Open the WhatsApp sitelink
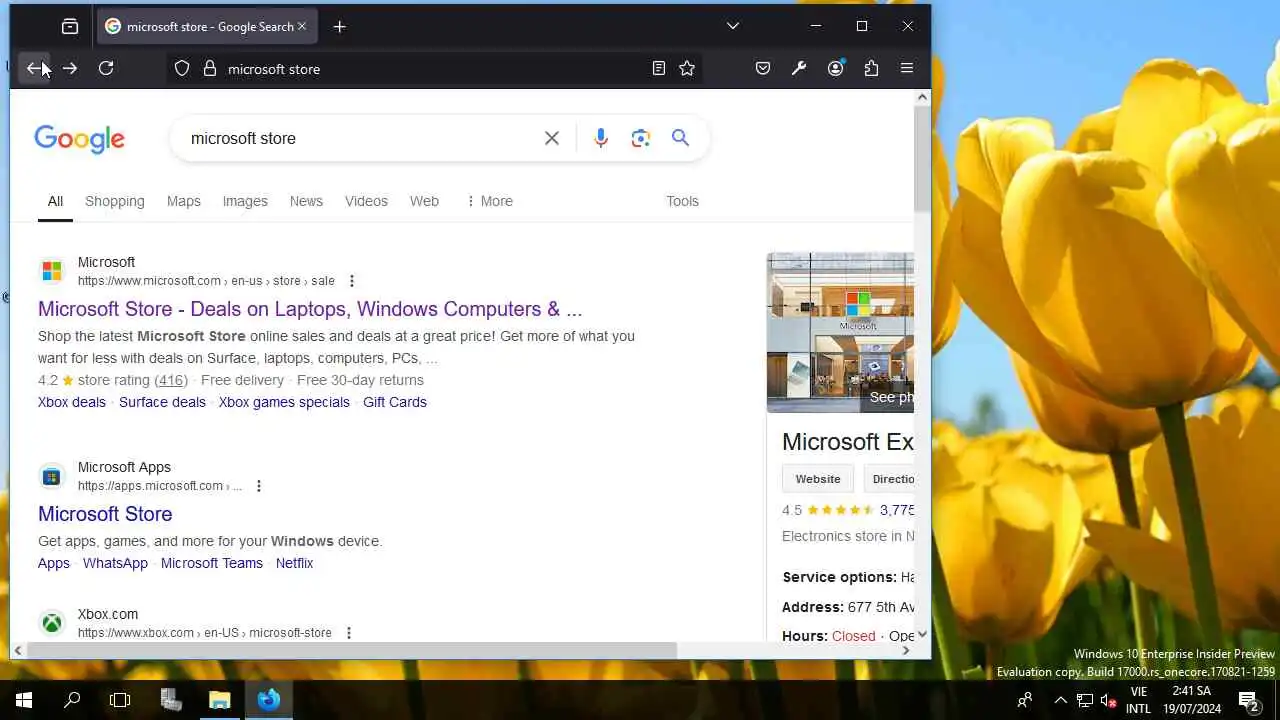The width and height of the screenshot is (1280, 720). 115,563
